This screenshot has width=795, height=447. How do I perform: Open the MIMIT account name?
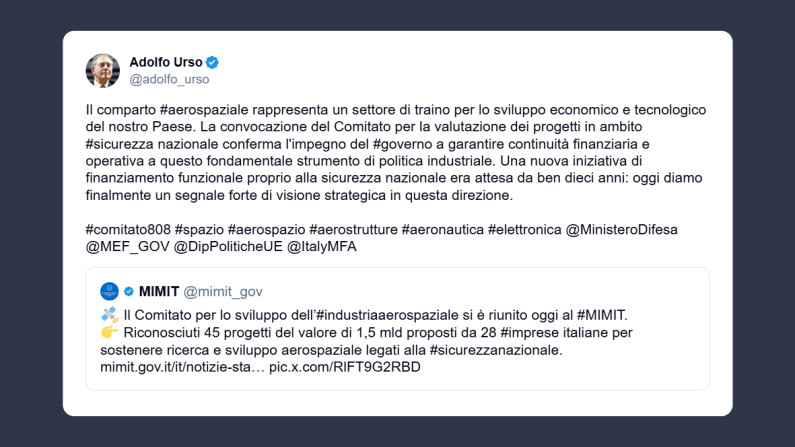point(159,292)
